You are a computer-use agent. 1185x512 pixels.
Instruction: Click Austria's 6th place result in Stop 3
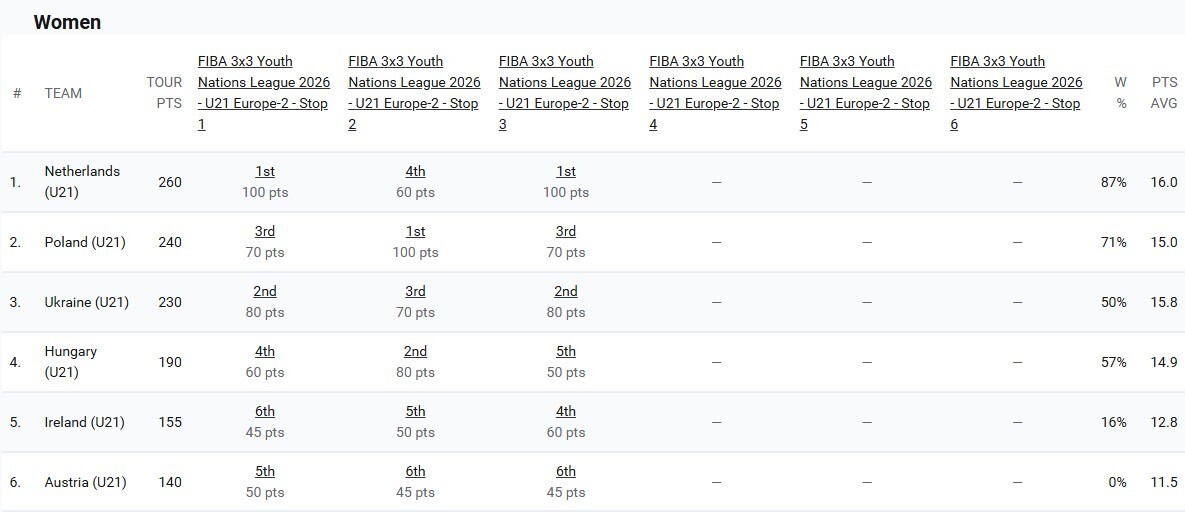[565, 471]
